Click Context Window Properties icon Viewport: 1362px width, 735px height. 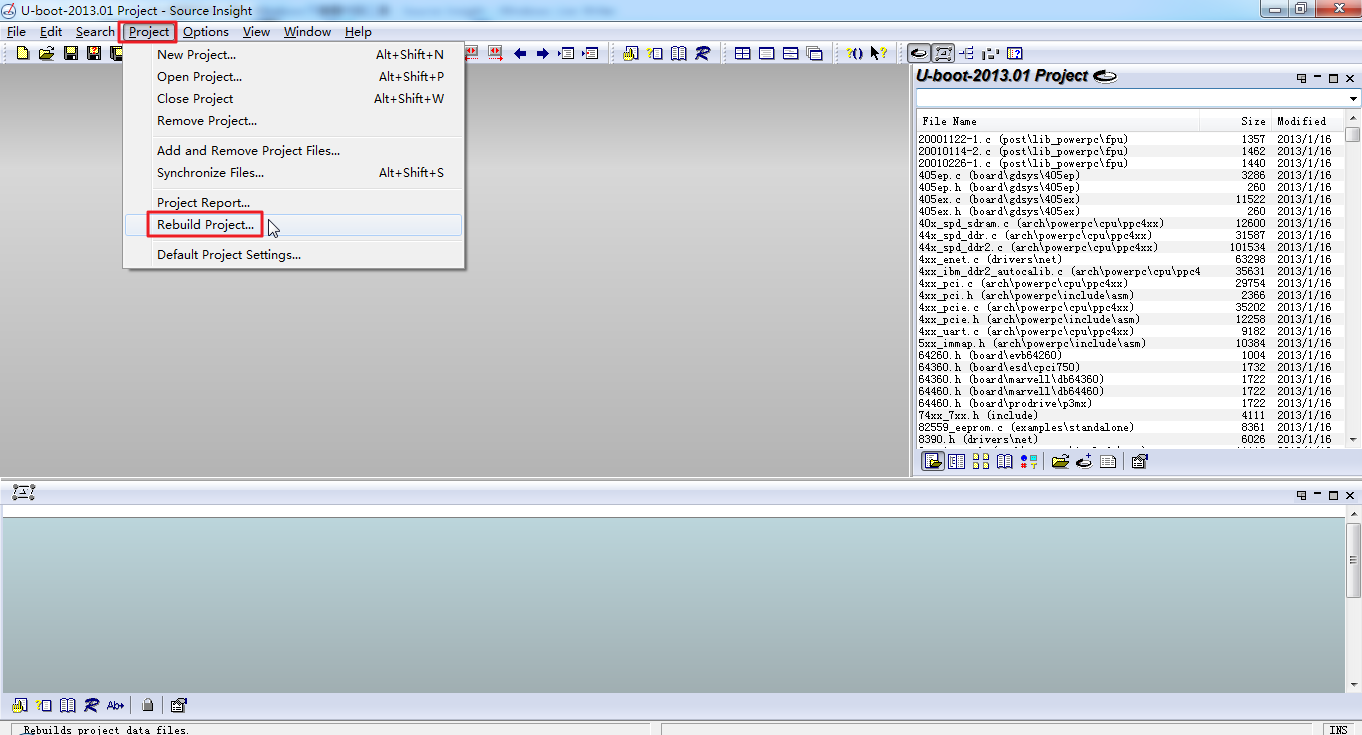pos(179,705)
